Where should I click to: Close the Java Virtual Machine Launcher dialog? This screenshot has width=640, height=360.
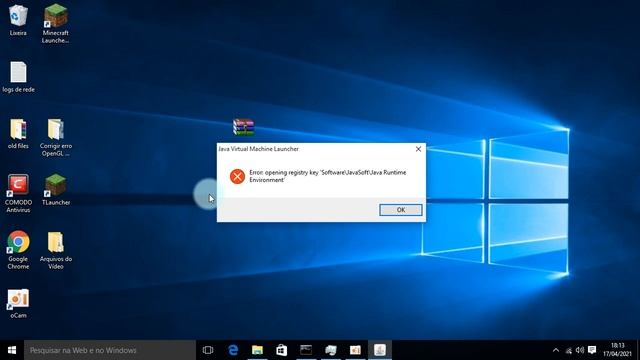coord(418,149)
